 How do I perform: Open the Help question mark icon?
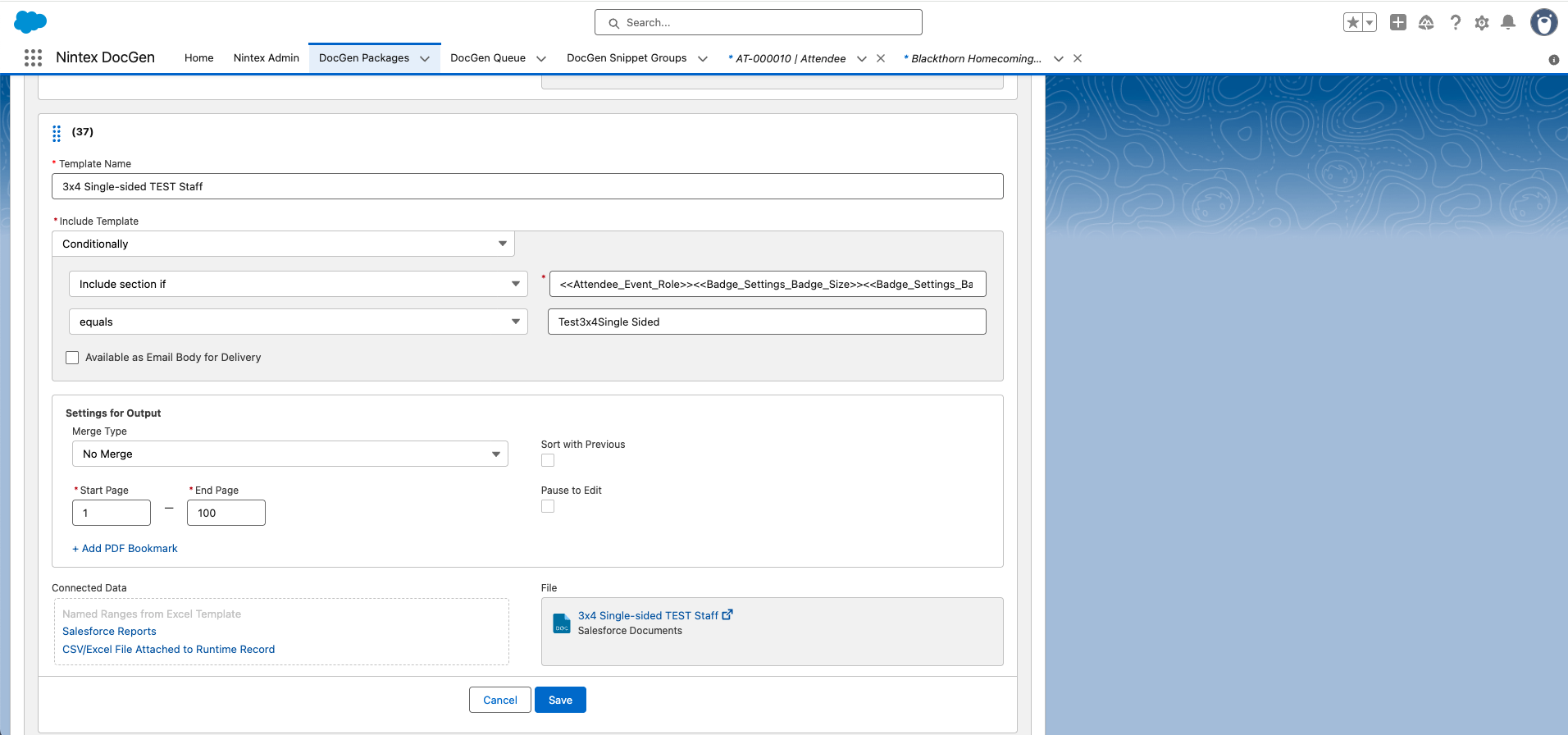[x=1455, y=23]
